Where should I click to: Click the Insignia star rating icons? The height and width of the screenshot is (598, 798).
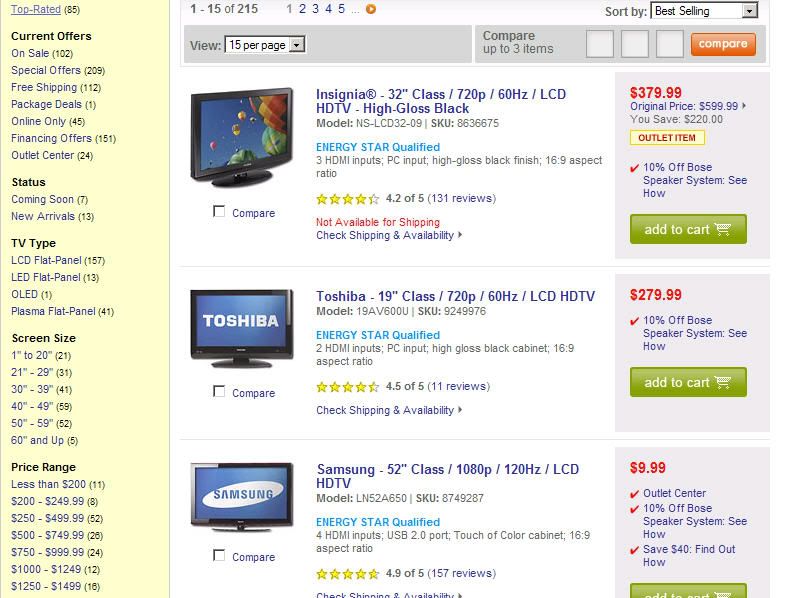coord(347,199)
